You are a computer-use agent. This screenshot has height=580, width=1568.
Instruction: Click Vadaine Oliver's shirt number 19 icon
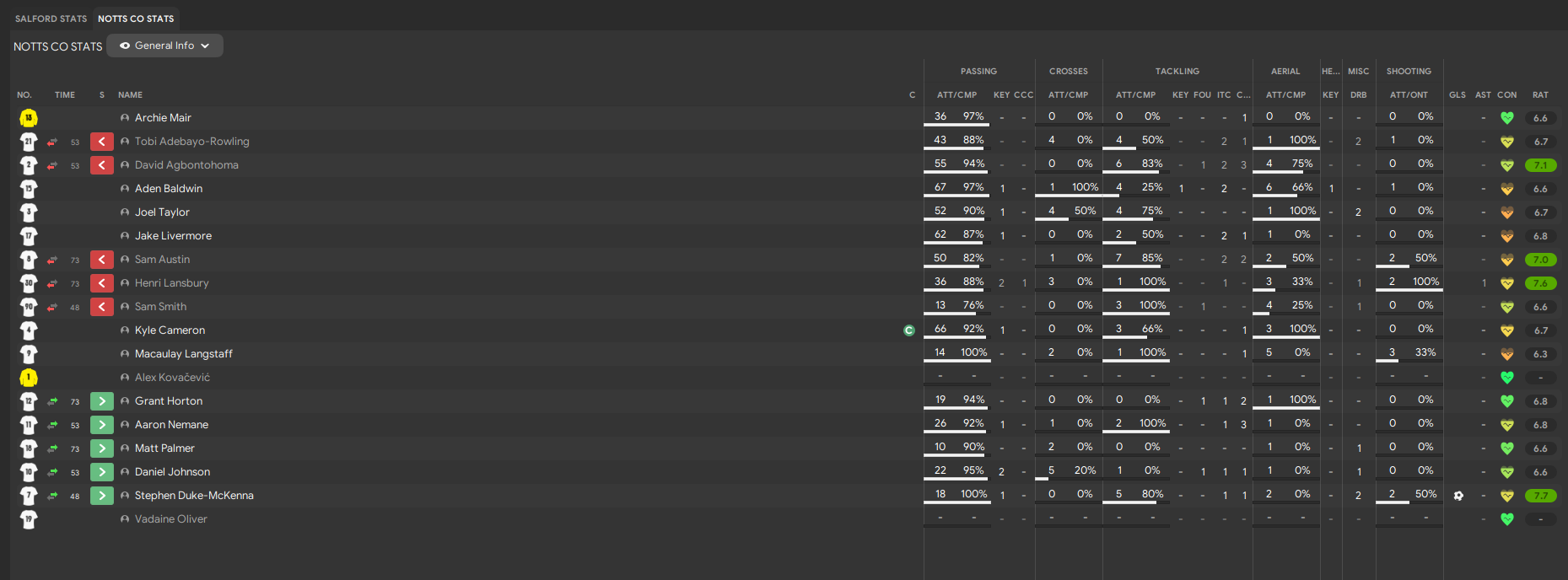point(29,519)
